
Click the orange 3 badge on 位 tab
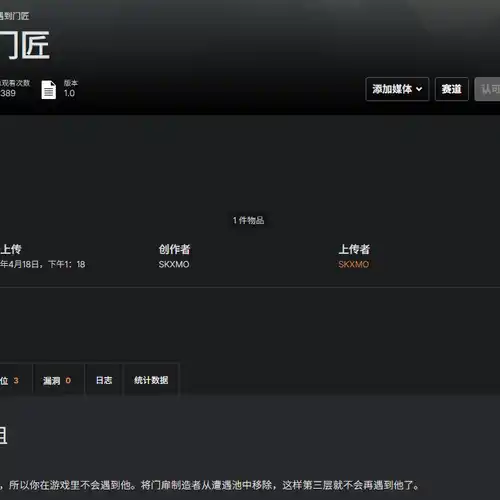coord(16,380)
